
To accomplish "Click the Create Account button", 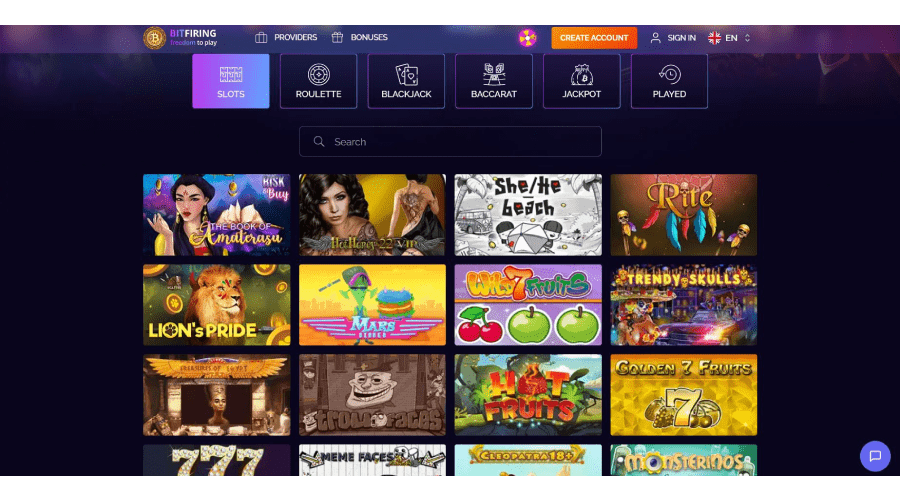I will (594, 38).
